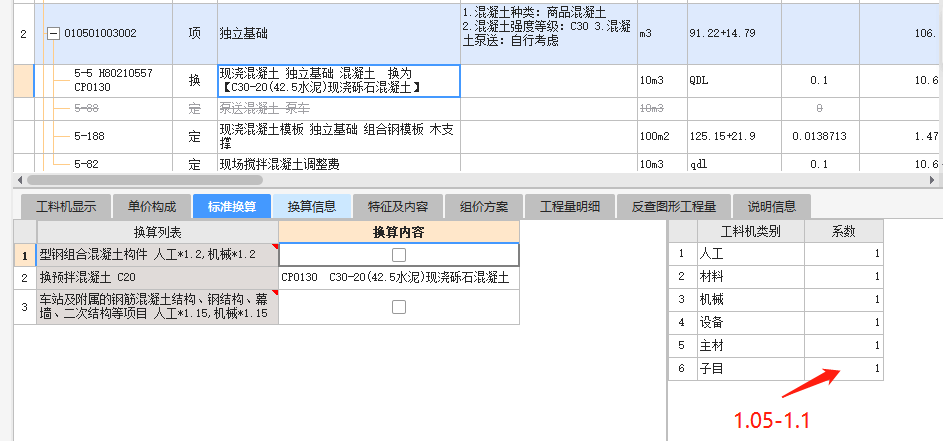This screenshot has width=943, height=441.
Task: Select the 子目 category row
Action: pos(751,368)
